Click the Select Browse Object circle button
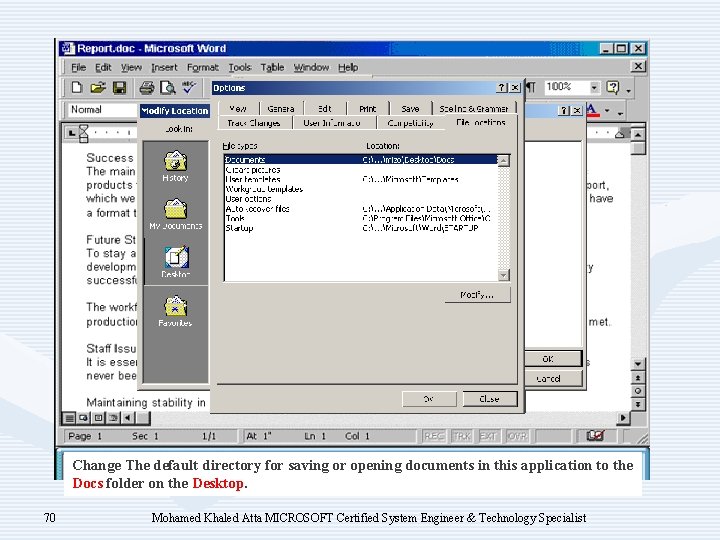 click(638, 391)
